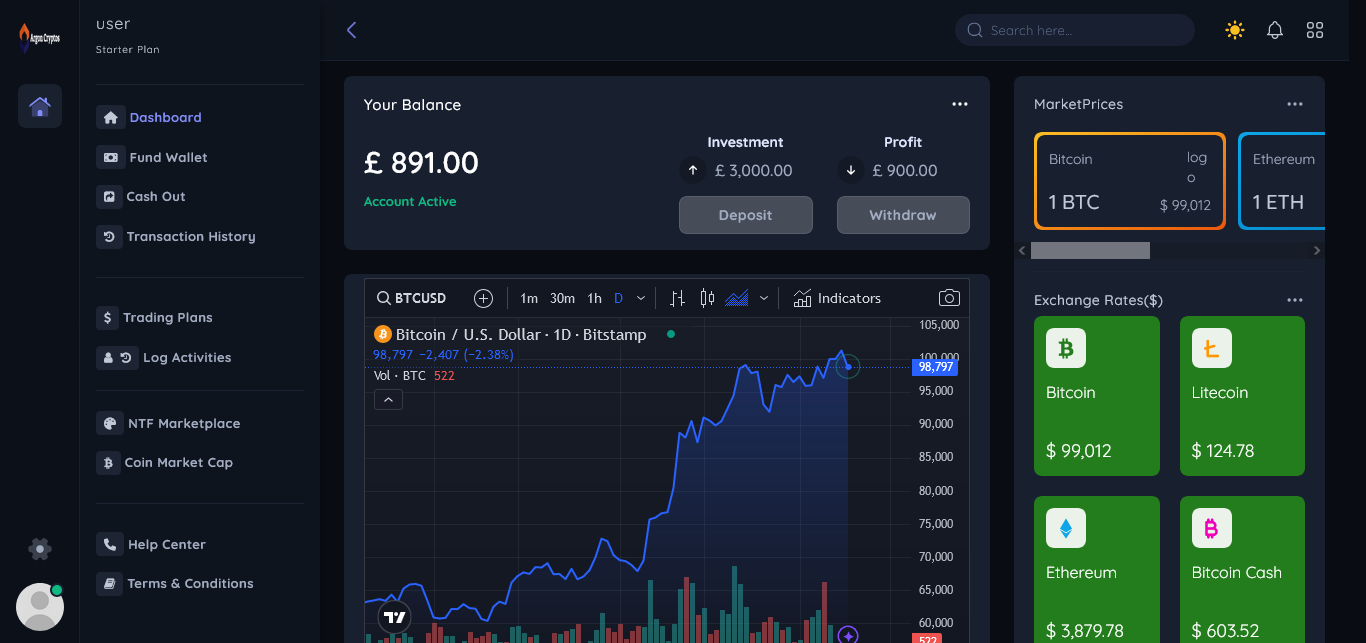Screen dimensions: 1366x643
Task: Click the MarketPrices horizontal scrollbar
Action: pyautogui.click(x=1090, y=251)
